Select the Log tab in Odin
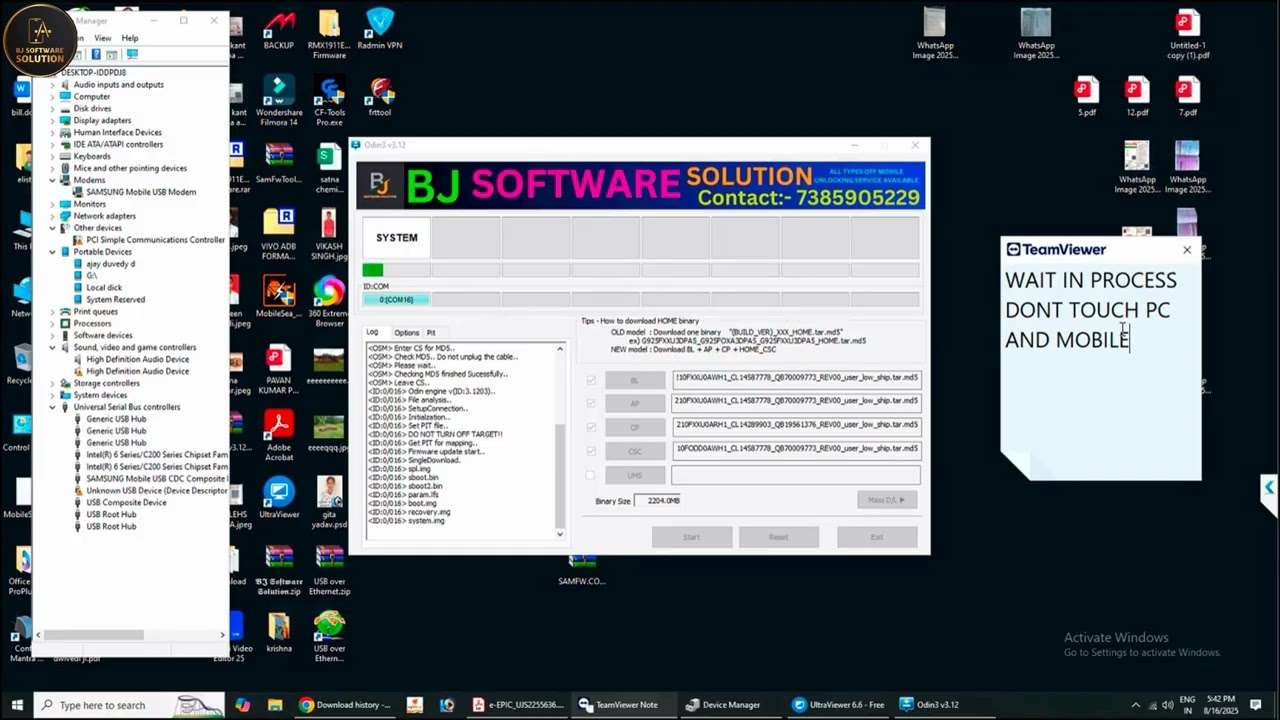This screenshot has width=1280, height=720. [372, 332]
